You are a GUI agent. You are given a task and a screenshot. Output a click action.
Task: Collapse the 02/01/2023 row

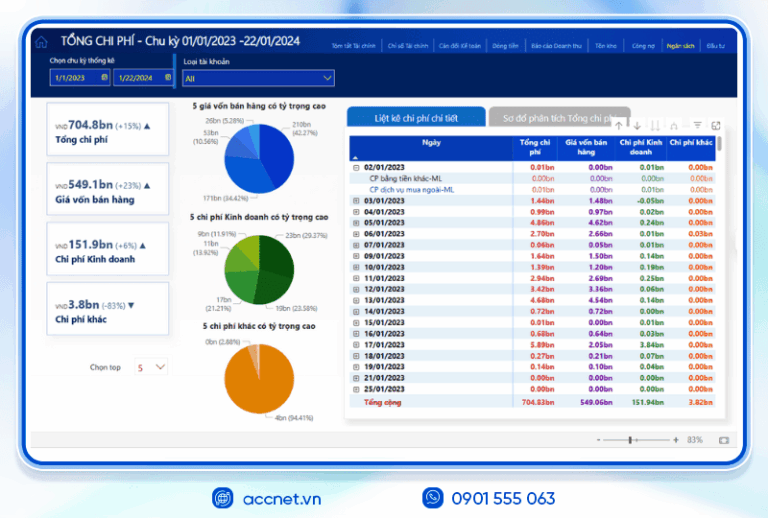coord(356,168)
